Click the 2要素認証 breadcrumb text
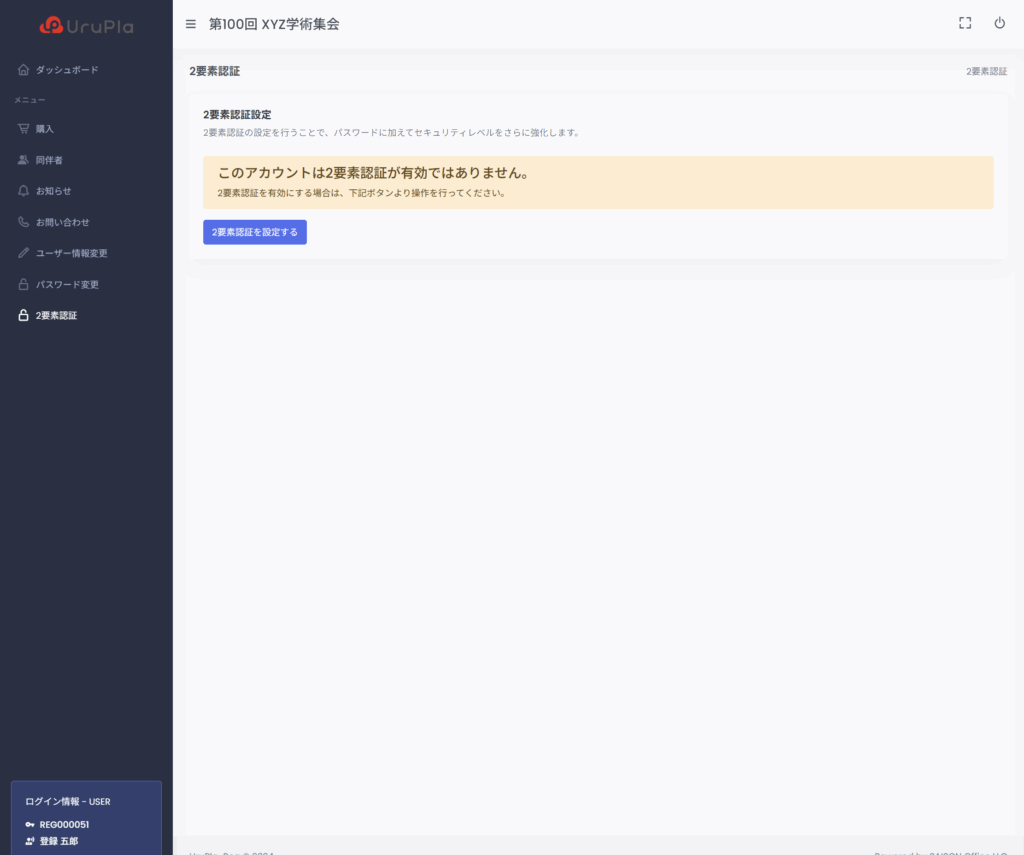The width and height of the screenshot is (1024, 855). tap(986, 71)
